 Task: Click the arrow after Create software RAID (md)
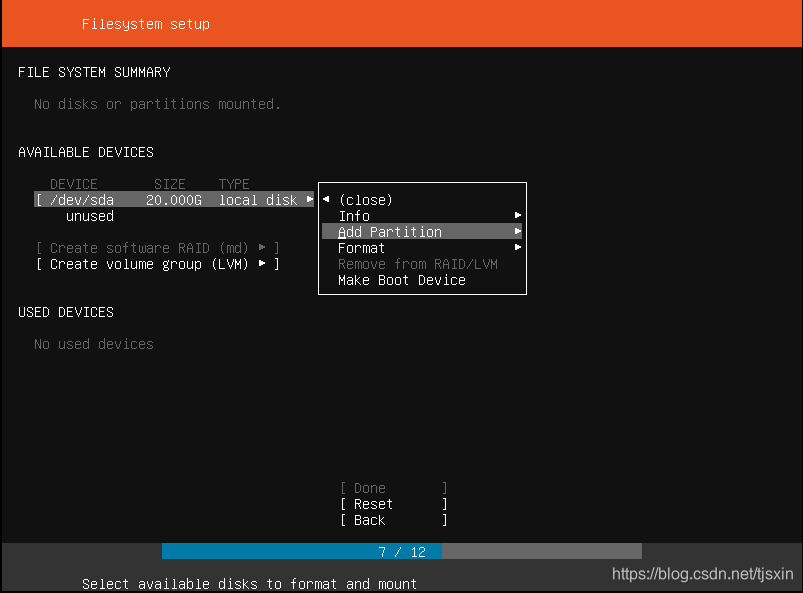262,247
